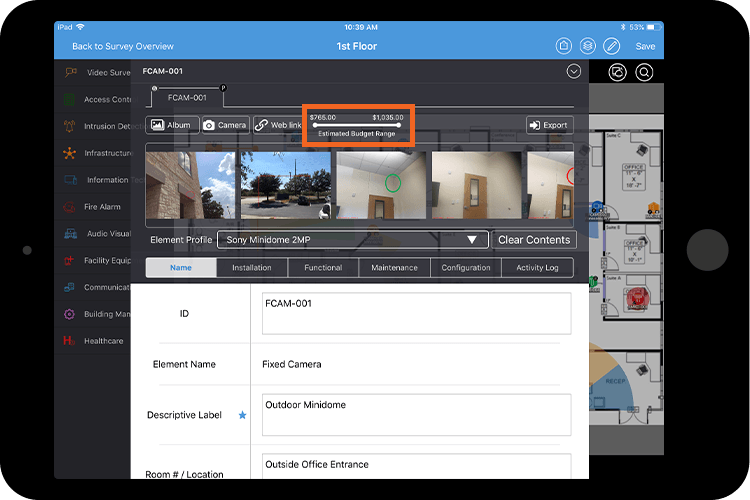Open Information Technology sidebar icon
Image resolution: width=750 pixels, height=500 pixels.
pyautogui.click(x=71, y=180)
